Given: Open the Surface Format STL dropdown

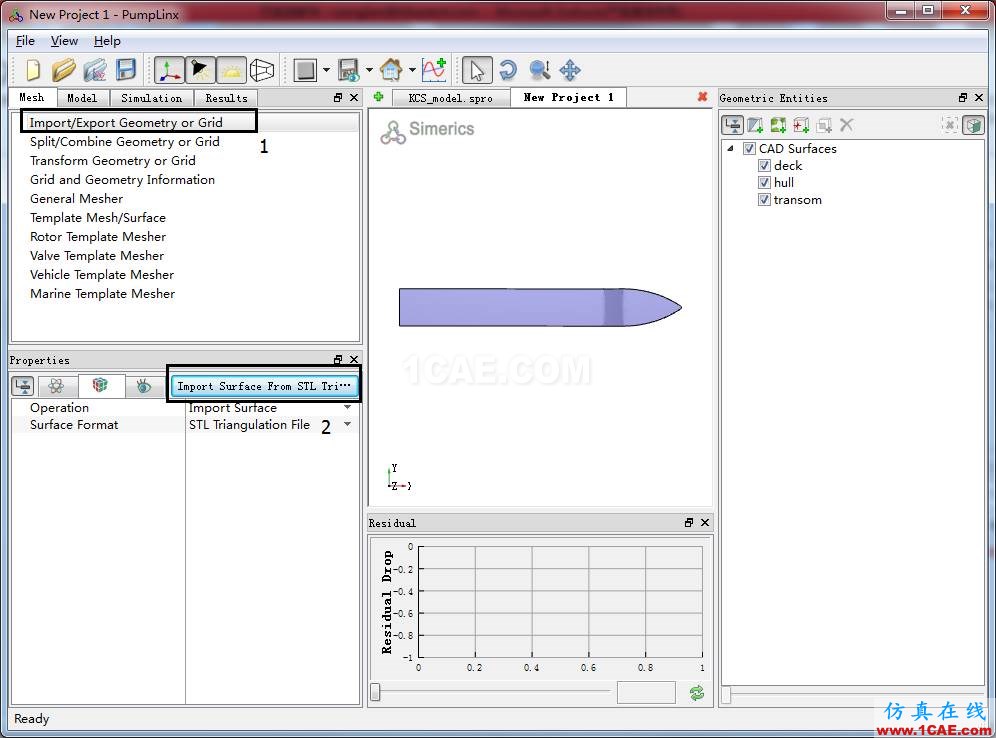Looking at the screenshot, I should point(347,424).
